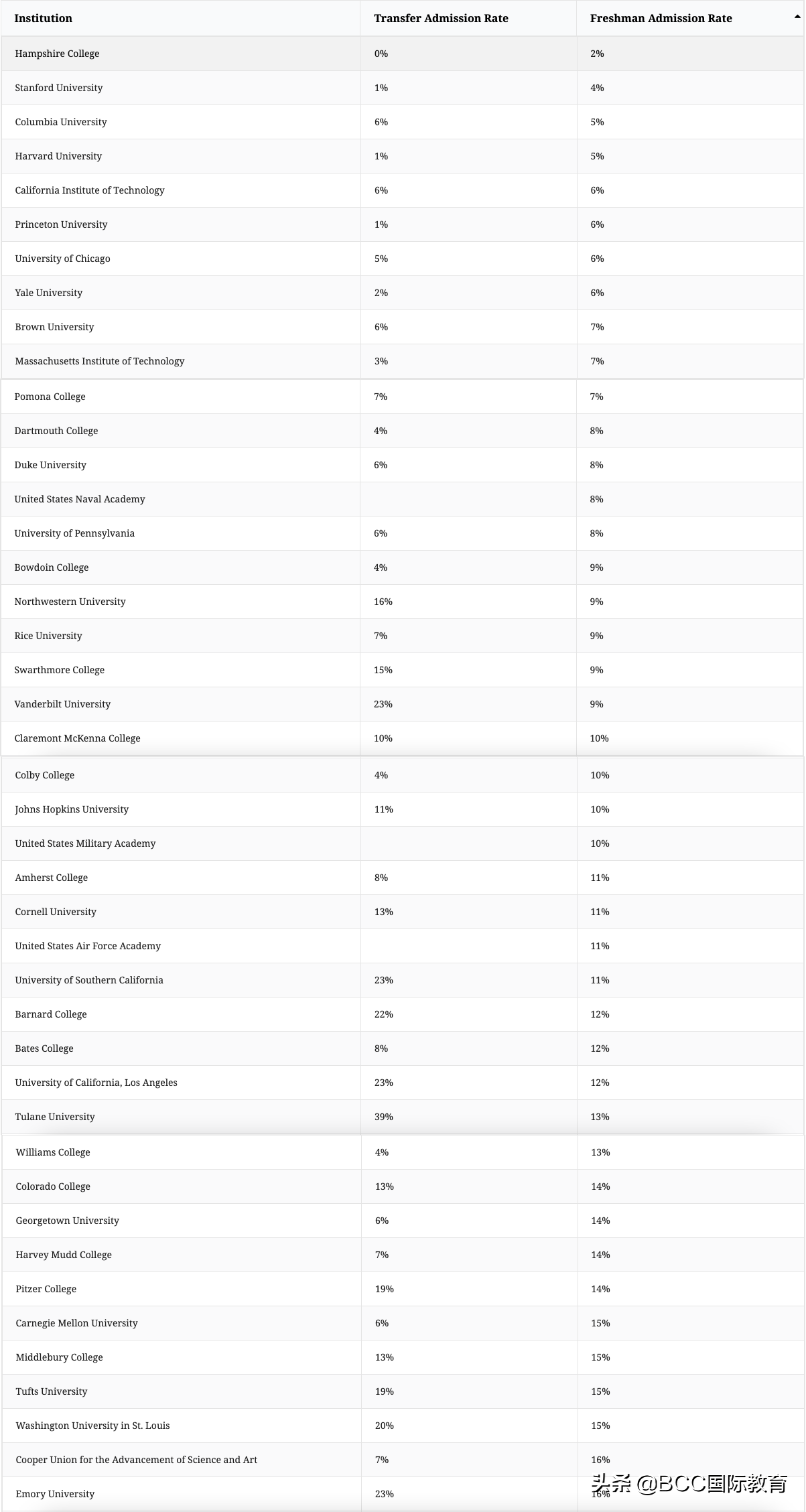
Task: Click the ascending sort arrow in the header
Action: [x=797, y=16]
